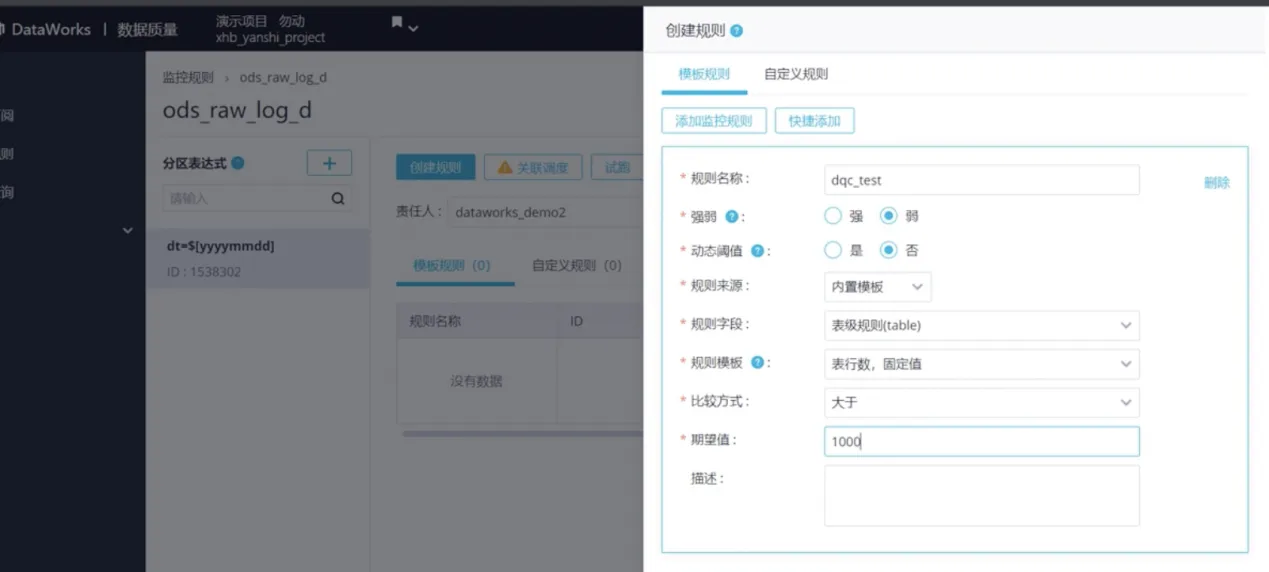Select the 弱 radio option
The width and height of the screenshot is (1269, 572).
889,215
